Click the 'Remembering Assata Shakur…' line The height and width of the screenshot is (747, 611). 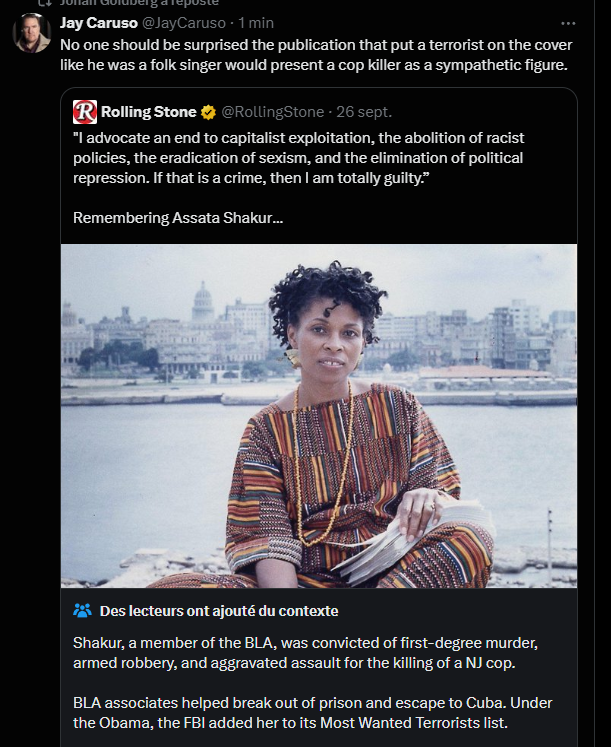pyautogui.click(x=178, y=217)
